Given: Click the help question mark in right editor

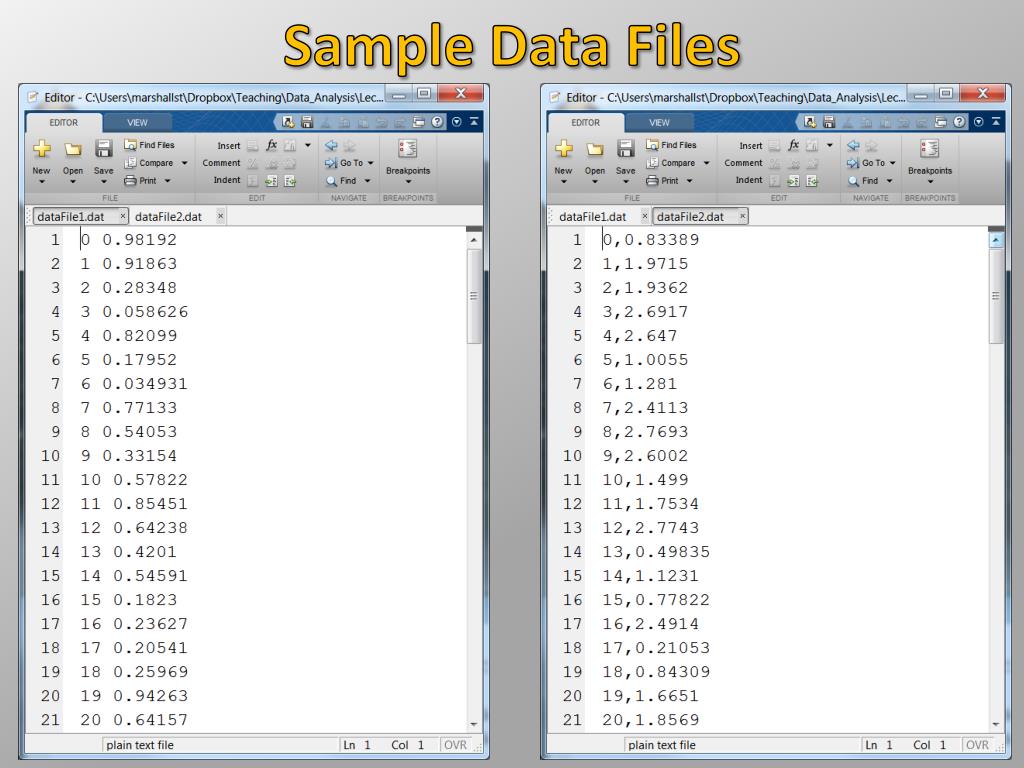Looking at the screenshot, I should point(959,121).
